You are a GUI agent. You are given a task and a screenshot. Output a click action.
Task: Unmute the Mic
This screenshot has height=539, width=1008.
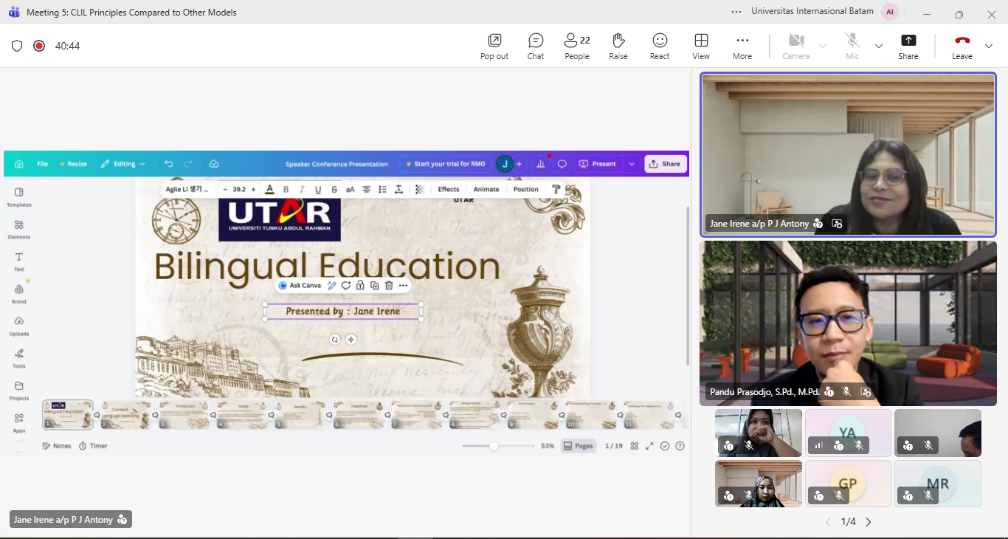[x=852, y=46]
